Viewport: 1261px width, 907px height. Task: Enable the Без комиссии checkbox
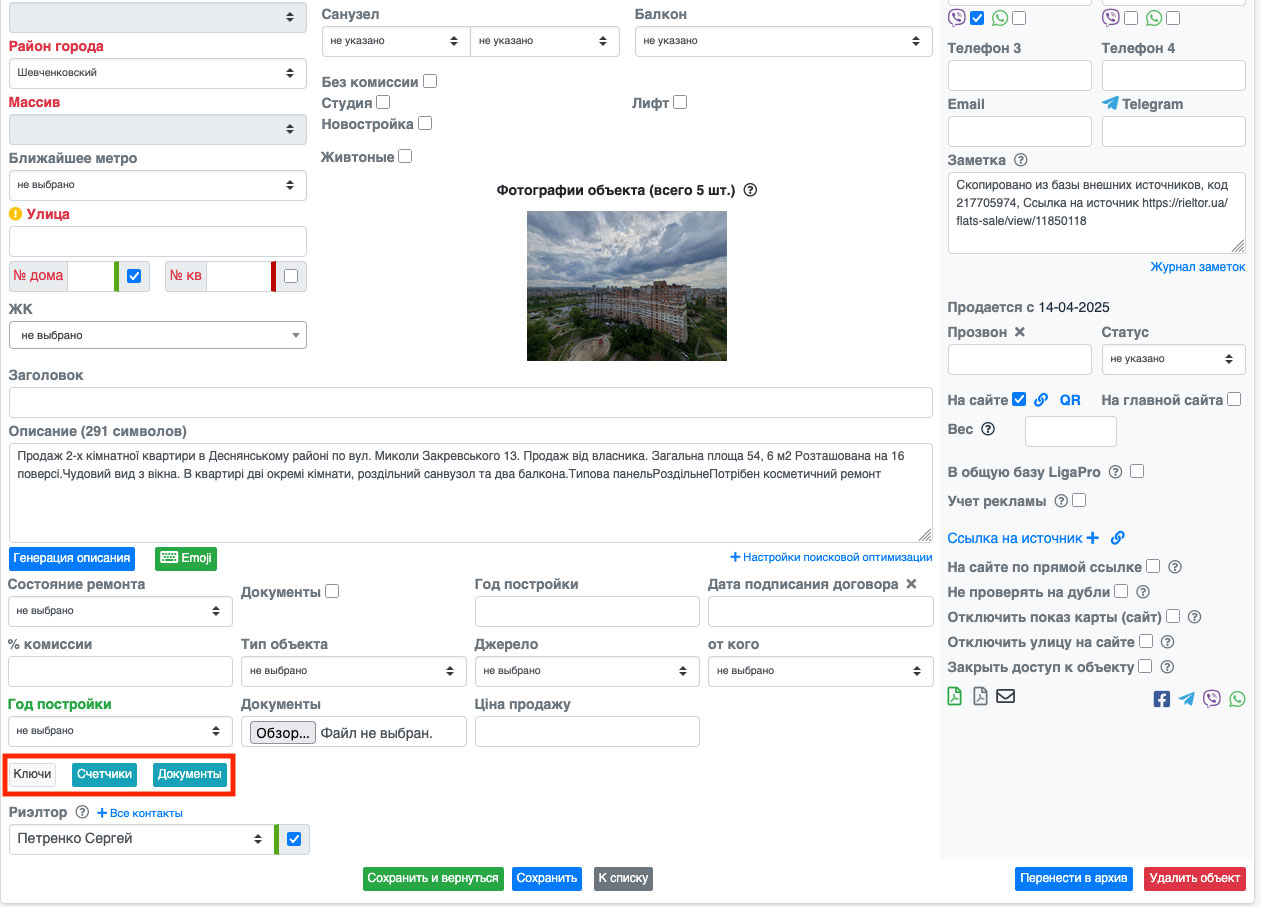click(x=430, y=81)
